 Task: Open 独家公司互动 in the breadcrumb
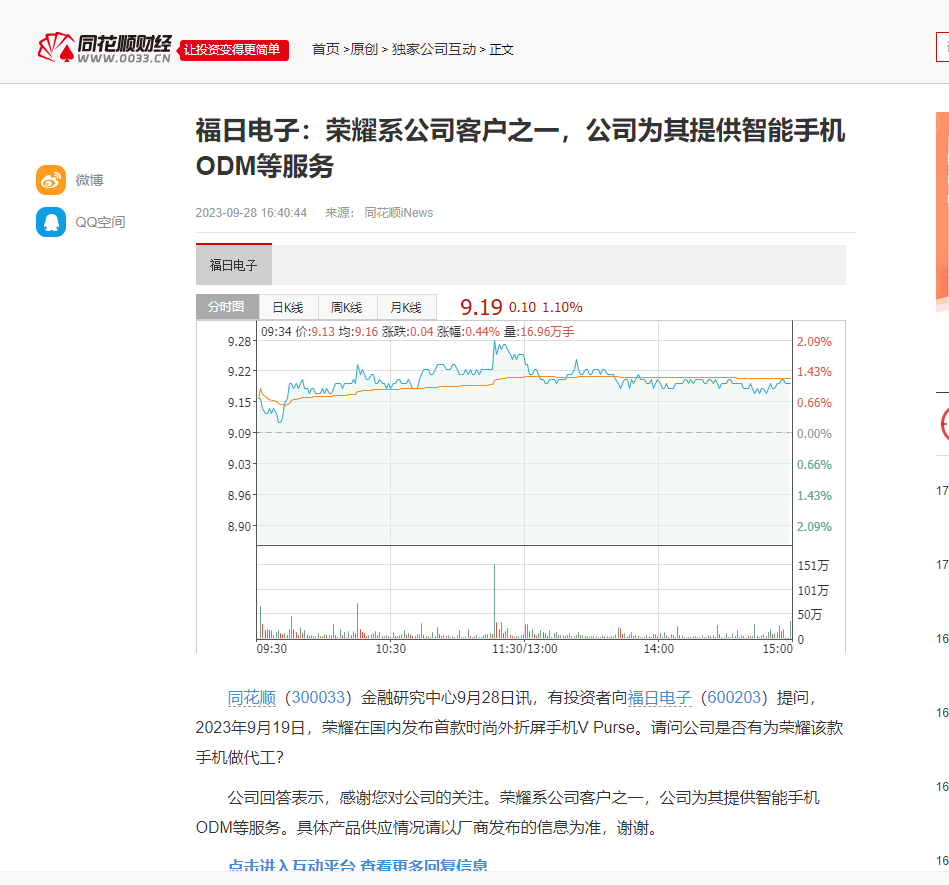[x=434, y=49]
